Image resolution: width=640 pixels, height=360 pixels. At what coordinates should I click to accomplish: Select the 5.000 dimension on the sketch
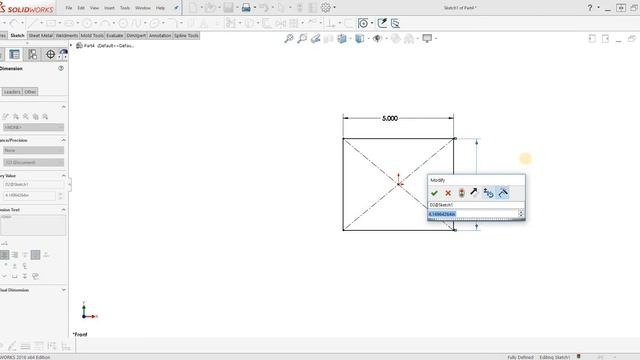pyautogui.click(x=390, y=118)
